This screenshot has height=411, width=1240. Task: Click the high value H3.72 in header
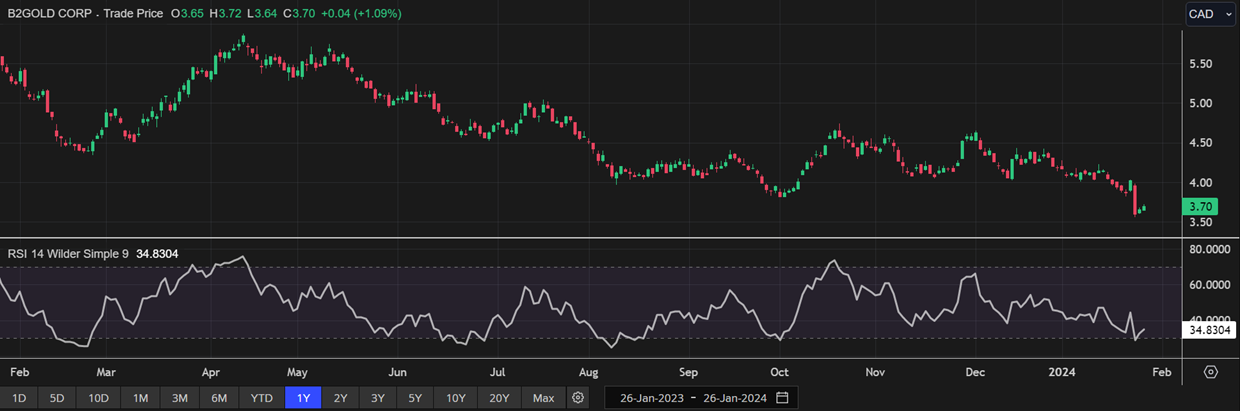click(x=226, y=15)
